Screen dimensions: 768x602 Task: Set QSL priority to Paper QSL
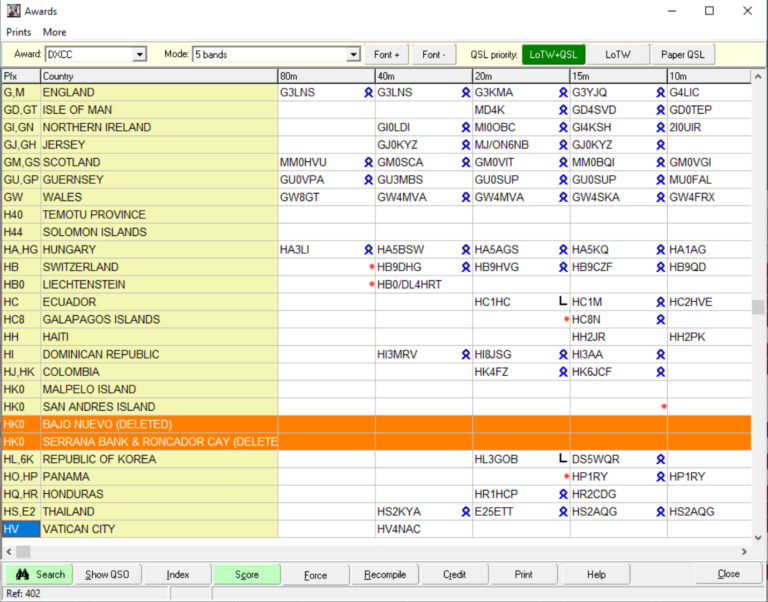[x=682, y=54]
